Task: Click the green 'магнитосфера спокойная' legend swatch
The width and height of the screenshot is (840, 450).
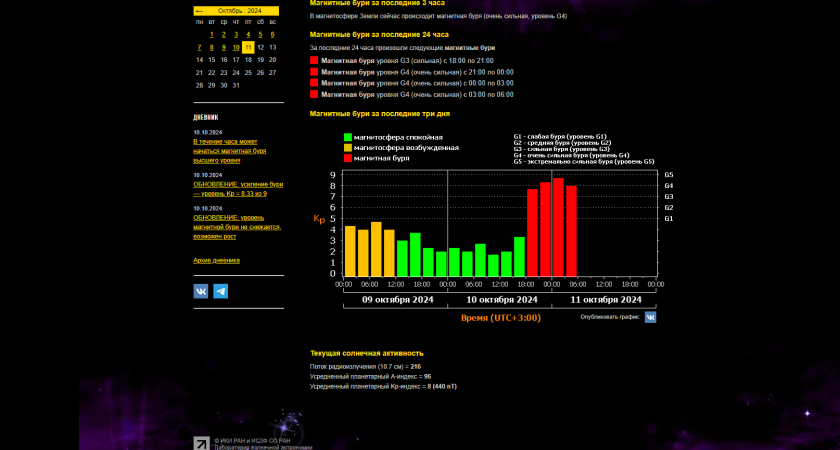Action: click(347, 138)
